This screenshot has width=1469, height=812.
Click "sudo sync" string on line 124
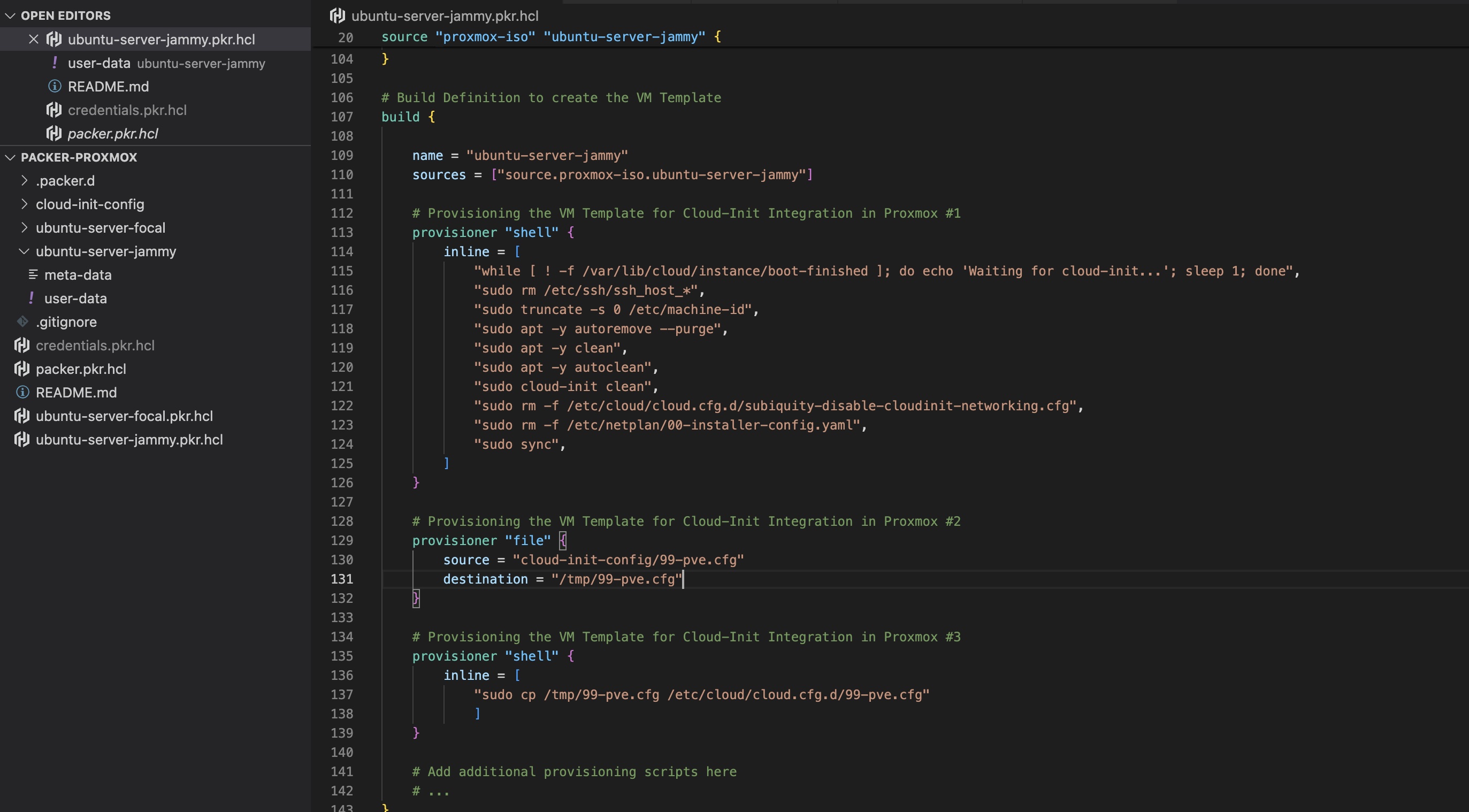[x=517, y=444]
